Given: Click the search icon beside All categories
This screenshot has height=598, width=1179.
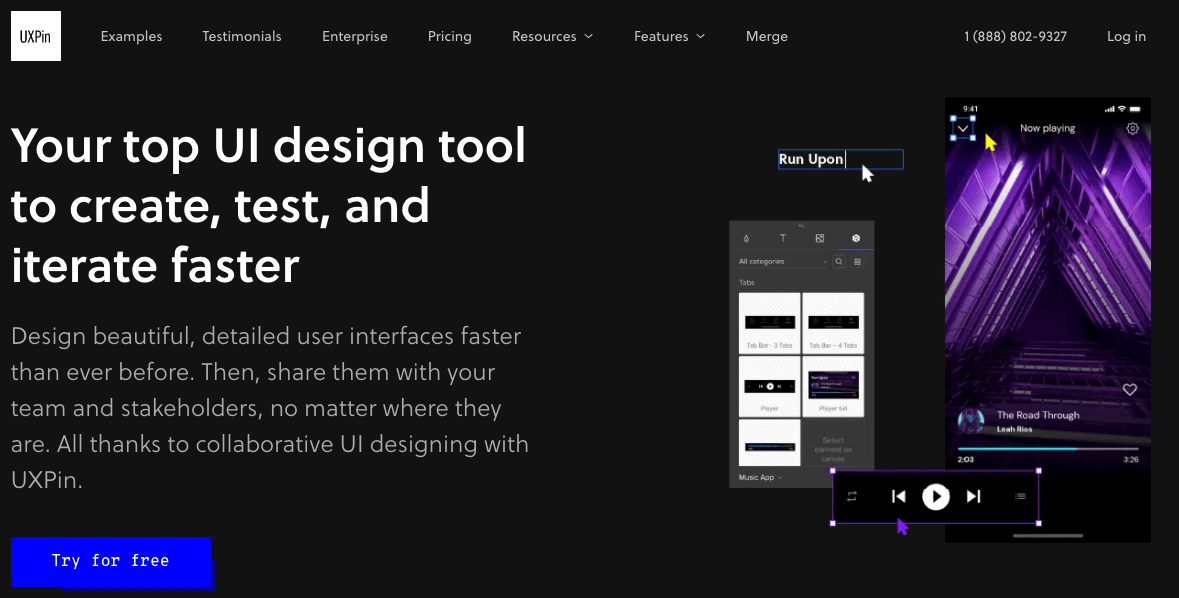Looking at the screenshot, I should click(839, 261).
